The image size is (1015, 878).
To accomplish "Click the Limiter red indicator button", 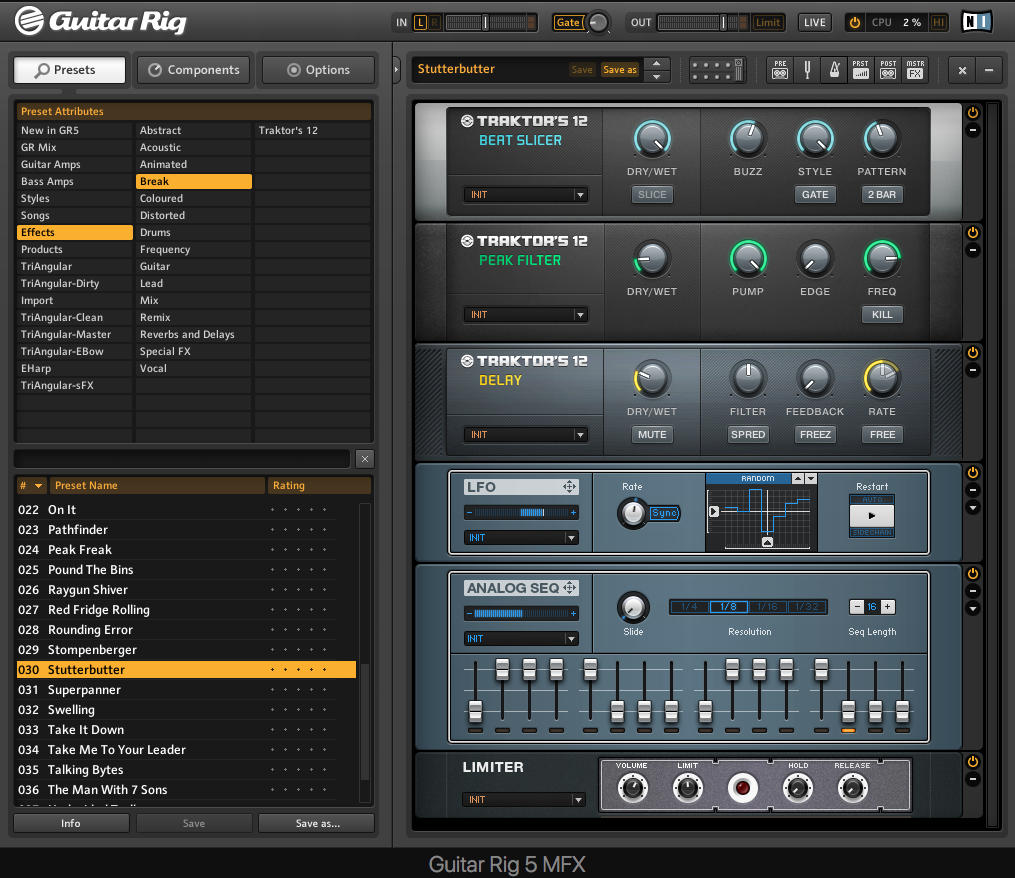I will (742, 788).
